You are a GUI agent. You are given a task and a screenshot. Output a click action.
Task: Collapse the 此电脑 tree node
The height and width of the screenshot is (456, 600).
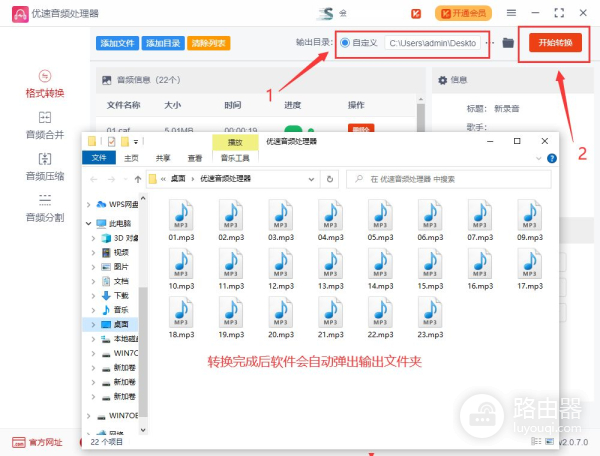pos(88,223)
